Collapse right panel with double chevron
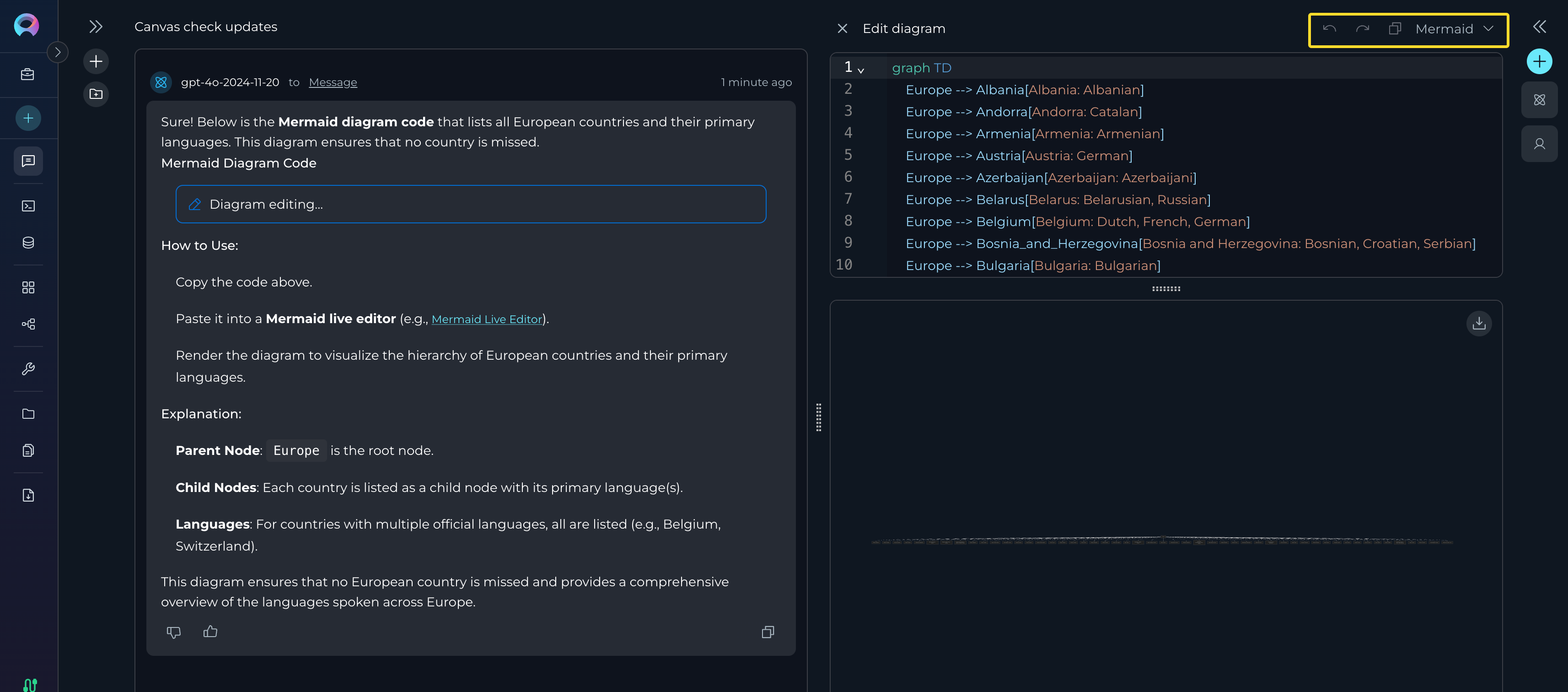 tap(1539, 27)
